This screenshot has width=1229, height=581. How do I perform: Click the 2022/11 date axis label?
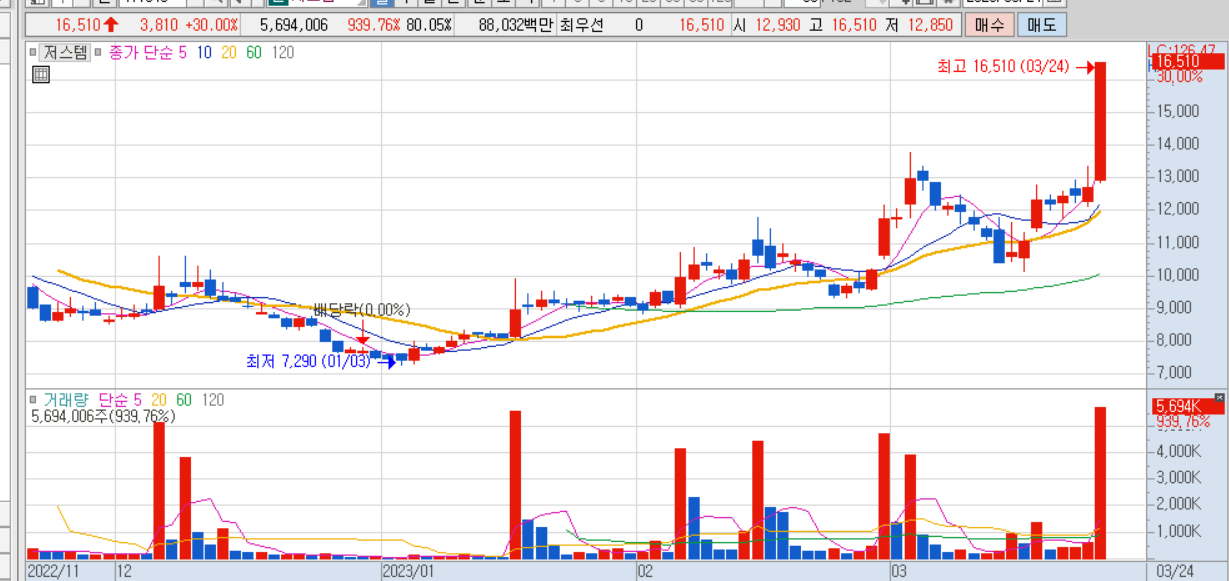[51, 571]
